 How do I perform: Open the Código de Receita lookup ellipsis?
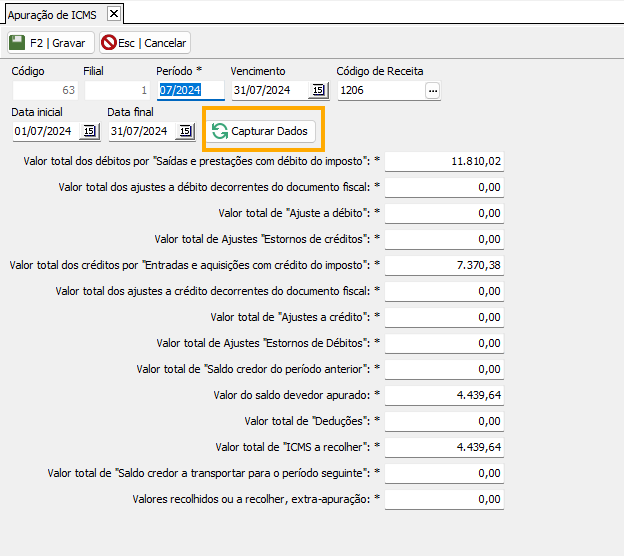tap(432, 91)
